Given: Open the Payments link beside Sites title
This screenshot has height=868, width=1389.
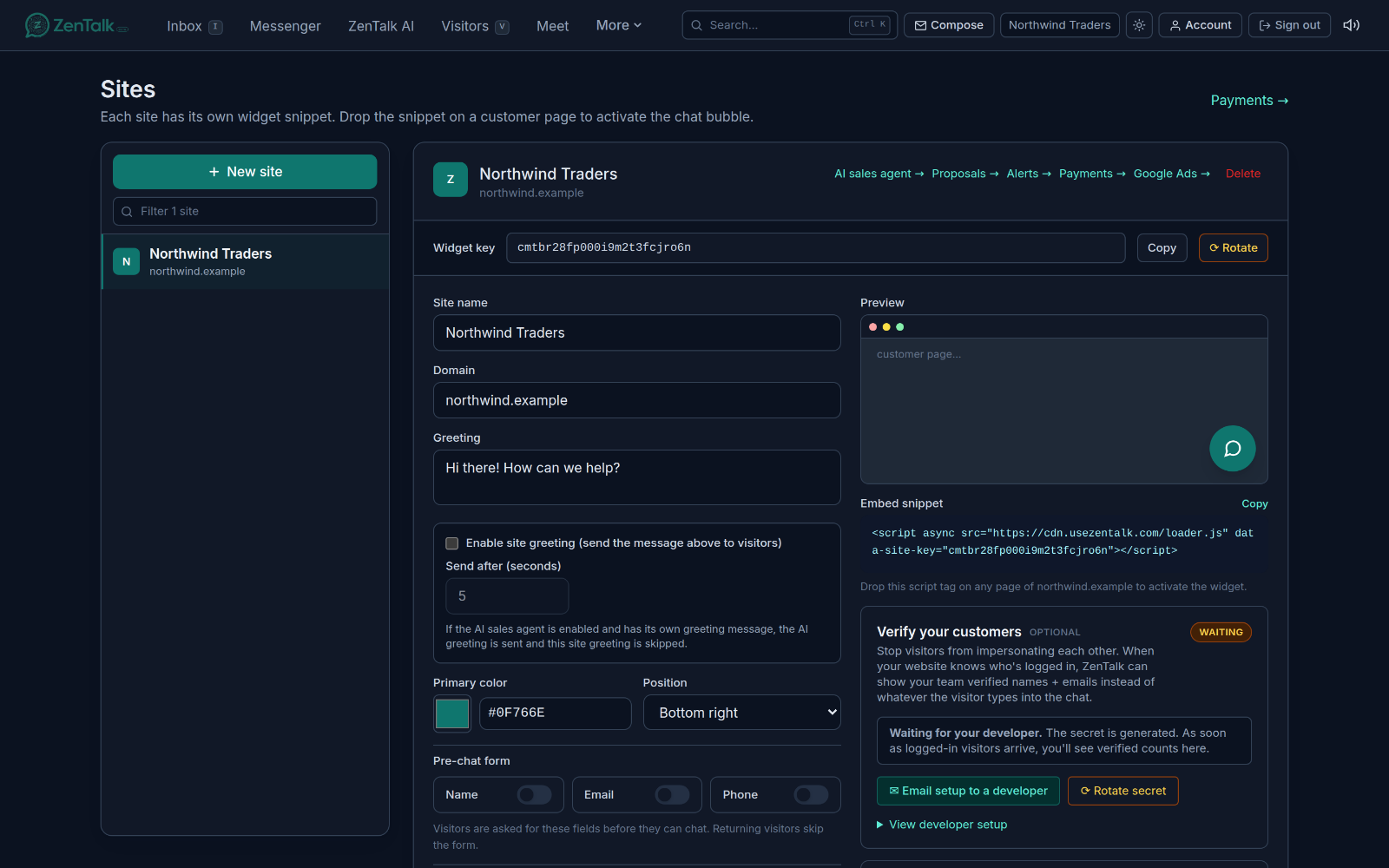Looking at the screenshot, I should click(x=1249, y=101).
